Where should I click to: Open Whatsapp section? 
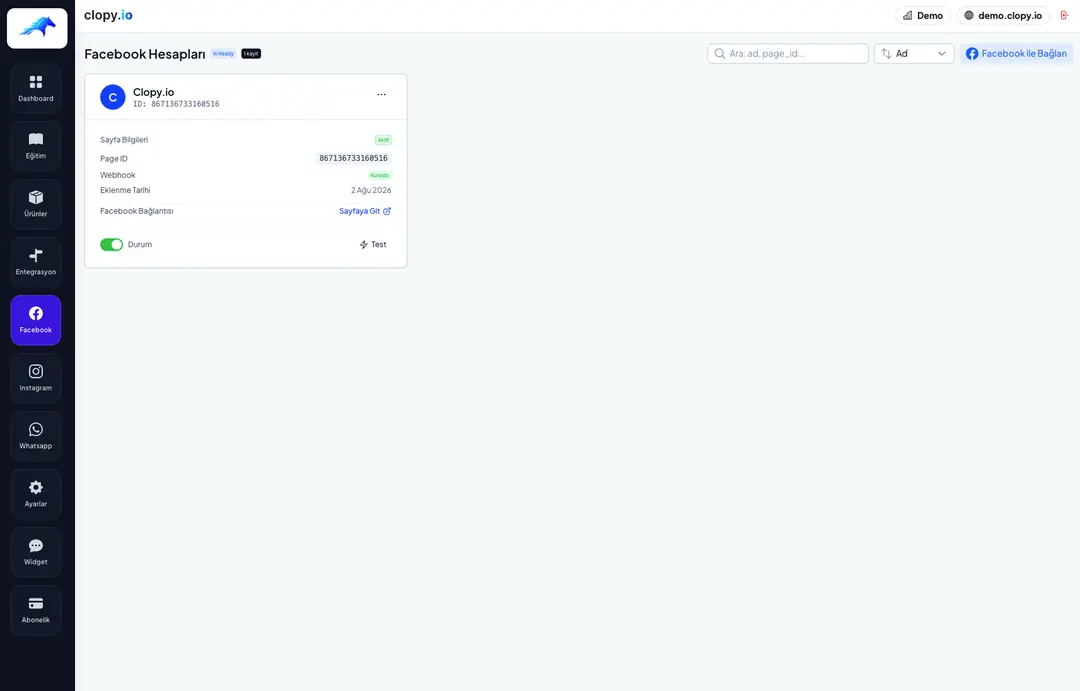(x=36, y=436)
